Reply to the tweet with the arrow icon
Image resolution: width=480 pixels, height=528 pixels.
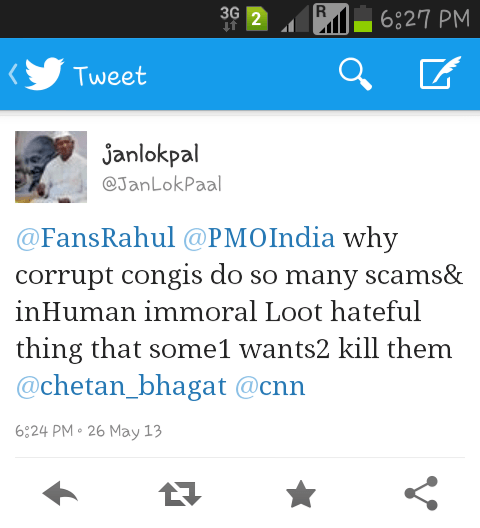(x=60, y=493)
